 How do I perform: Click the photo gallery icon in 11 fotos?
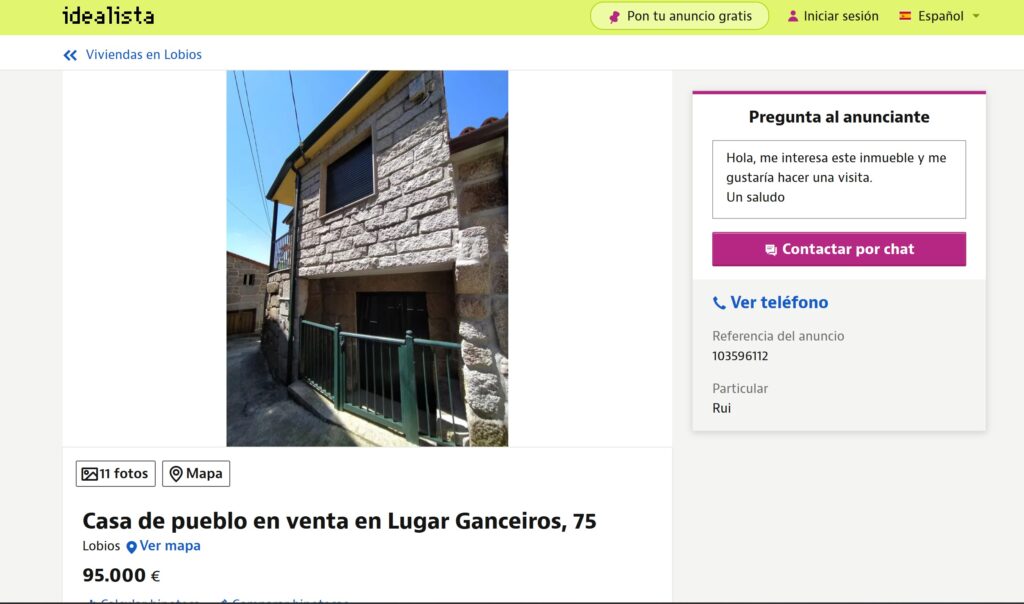[x=89, y=474]
